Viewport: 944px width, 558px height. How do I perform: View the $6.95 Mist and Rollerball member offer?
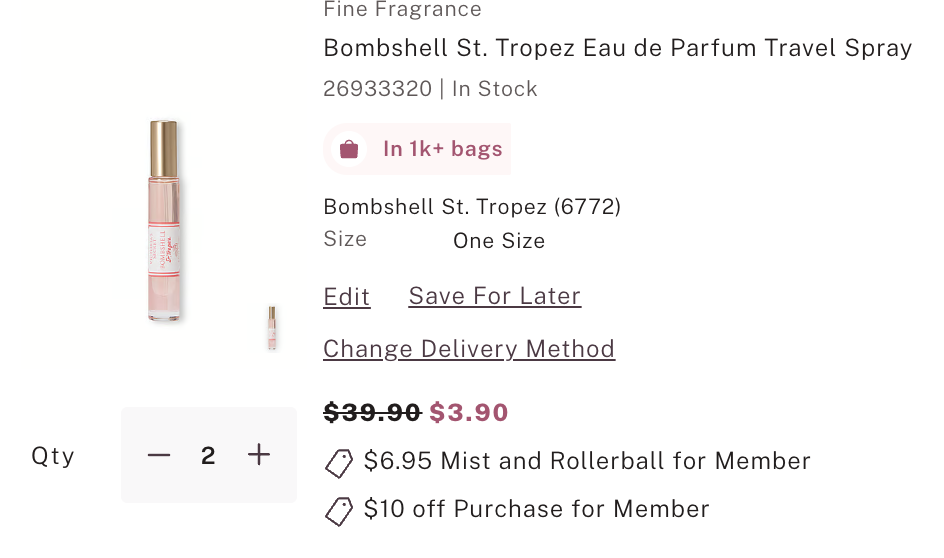pyautogui.click(x=587, y=461)
